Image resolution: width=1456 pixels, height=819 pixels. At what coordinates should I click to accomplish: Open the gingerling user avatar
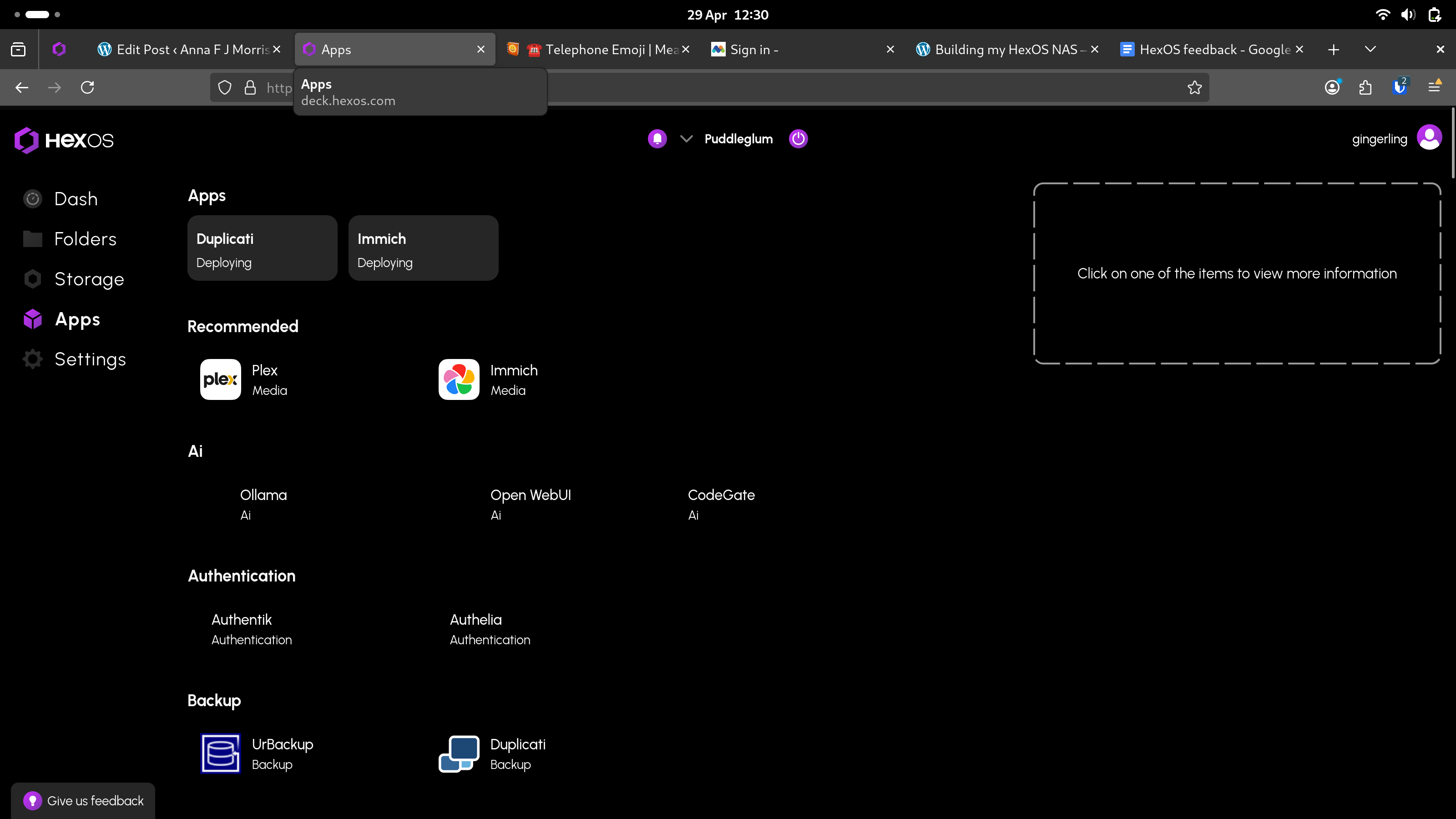[1429, 137]
